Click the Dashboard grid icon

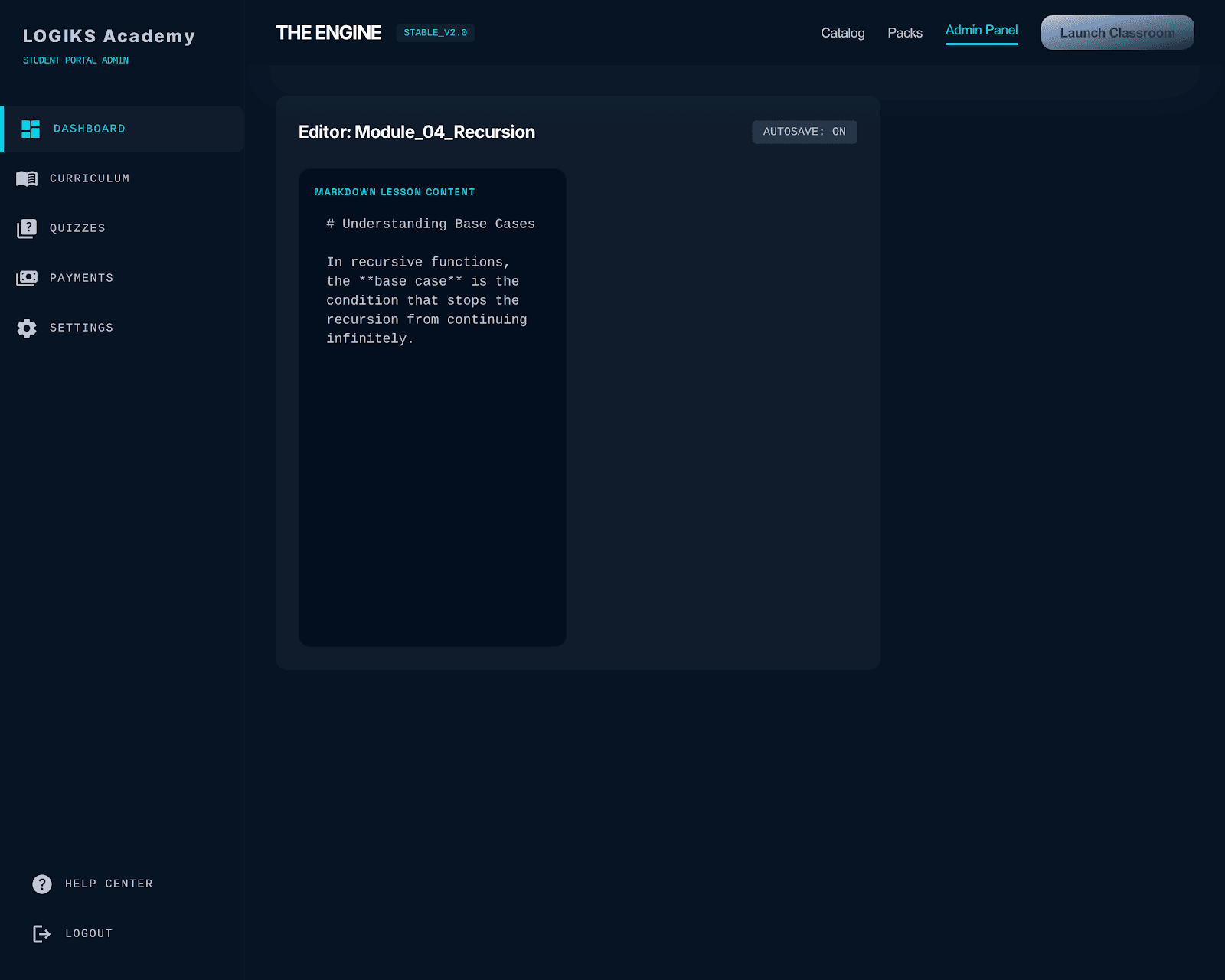[31, 129]
